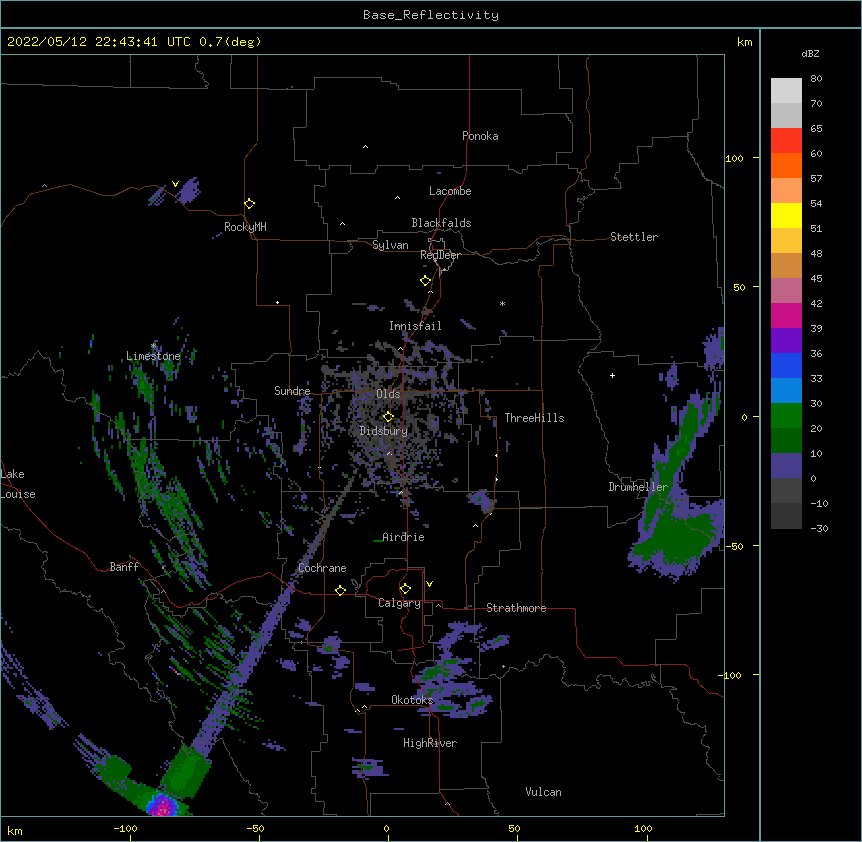This screenshot has width=862, height=842.
Task: Click the dBZ legend heading
Action: pyautogui.click(x=810, y=53)
